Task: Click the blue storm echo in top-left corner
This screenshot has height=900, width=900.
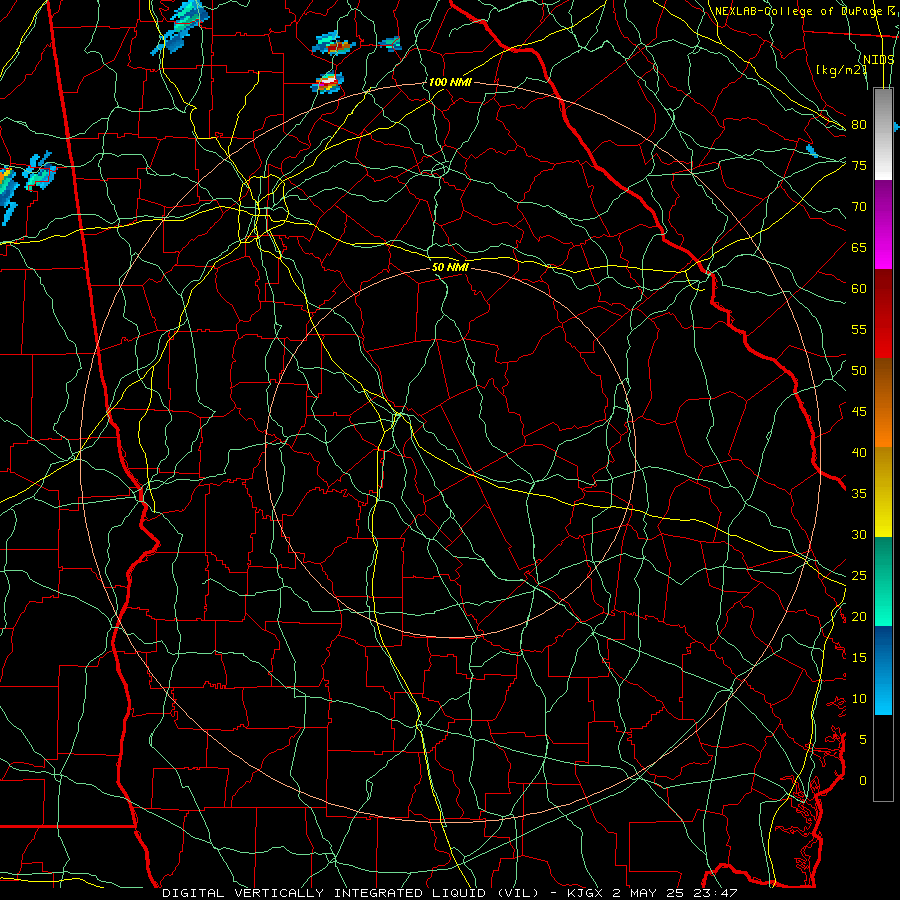Action: [x=180, y=27]
